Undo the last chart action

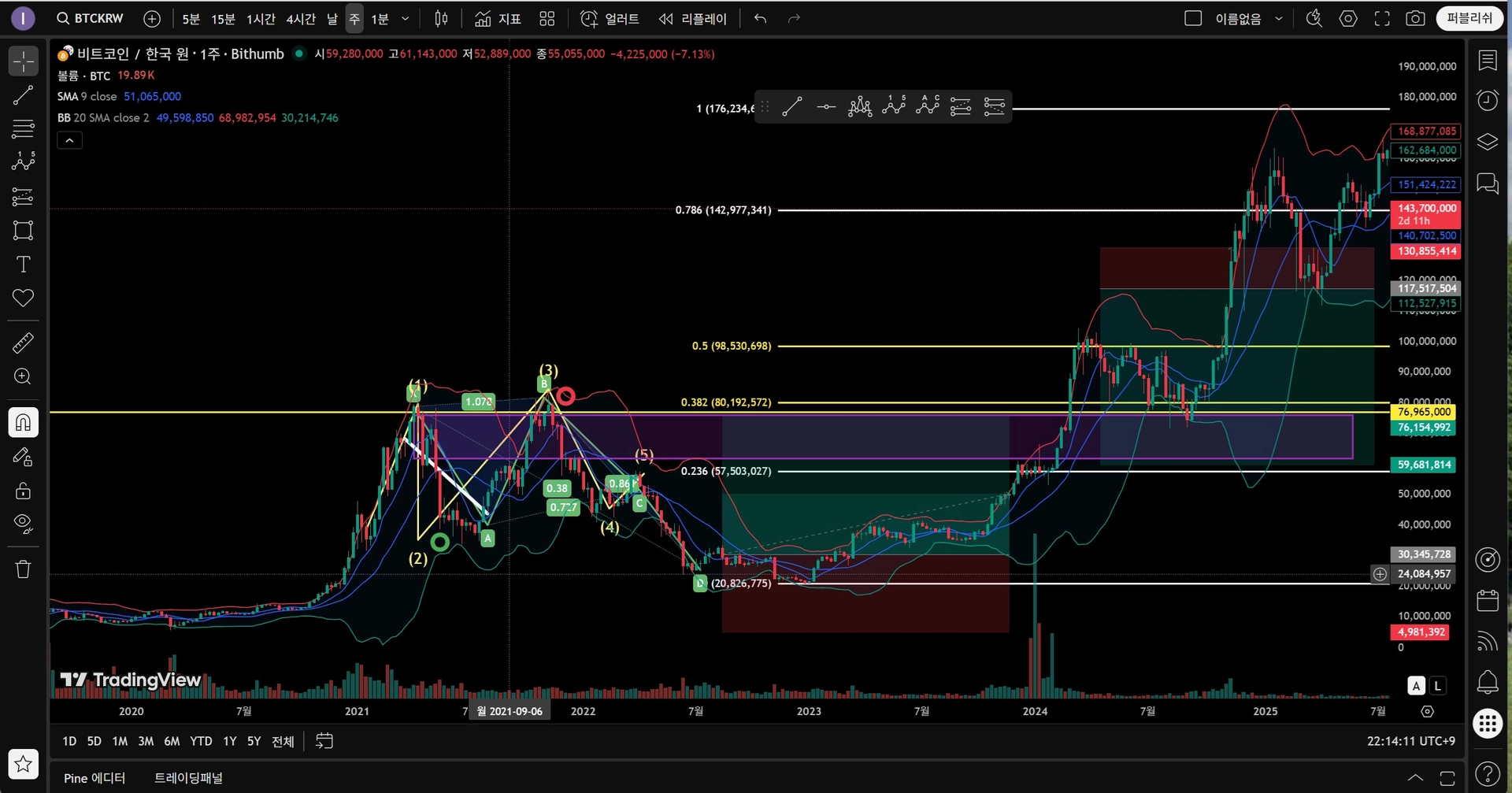[x=760, y=19]
